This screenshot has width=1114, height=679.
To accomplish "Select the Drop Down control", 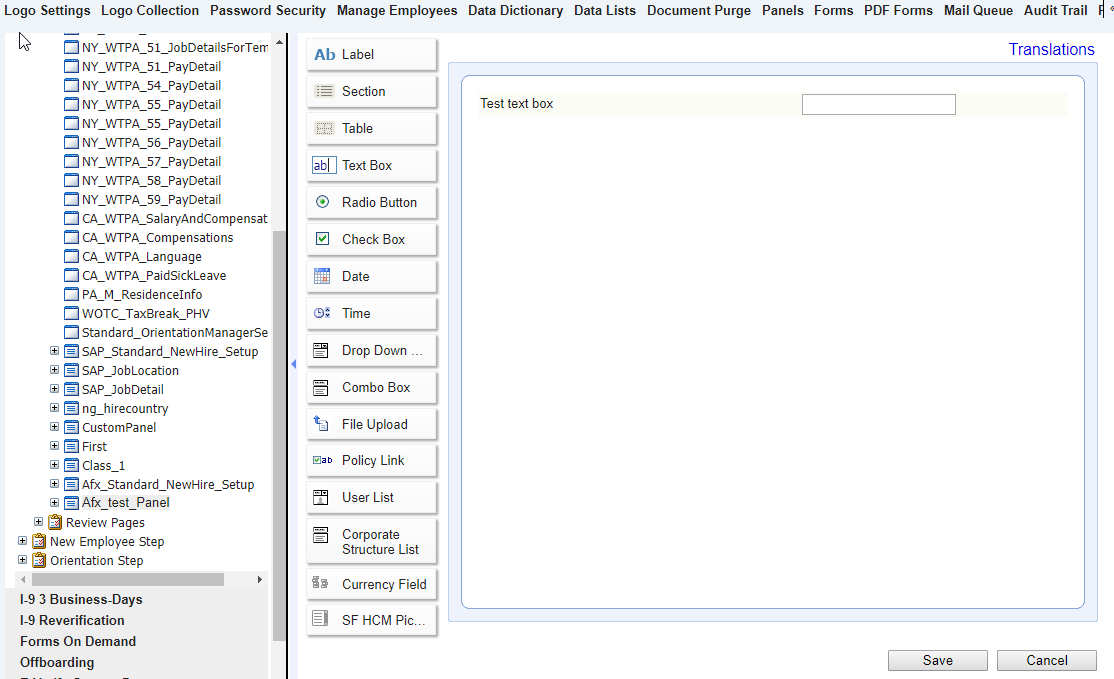I will 371,350.
